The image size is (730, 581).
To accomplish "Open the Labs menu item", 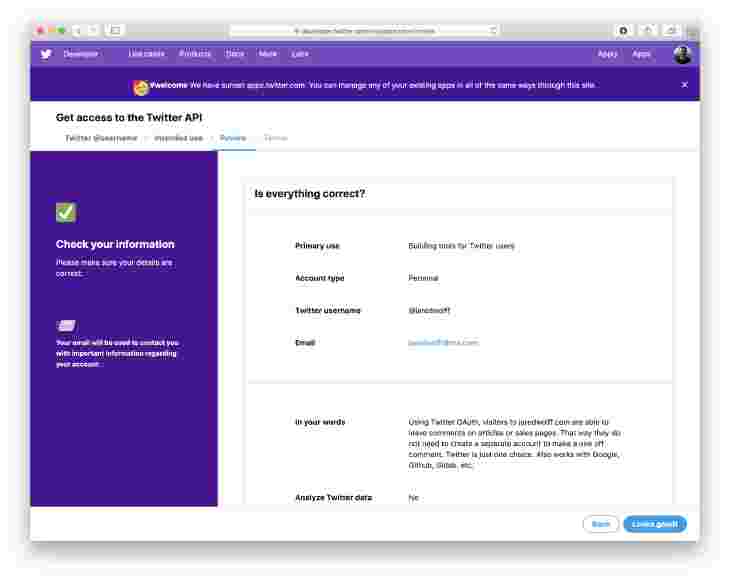I will point(300,54).
